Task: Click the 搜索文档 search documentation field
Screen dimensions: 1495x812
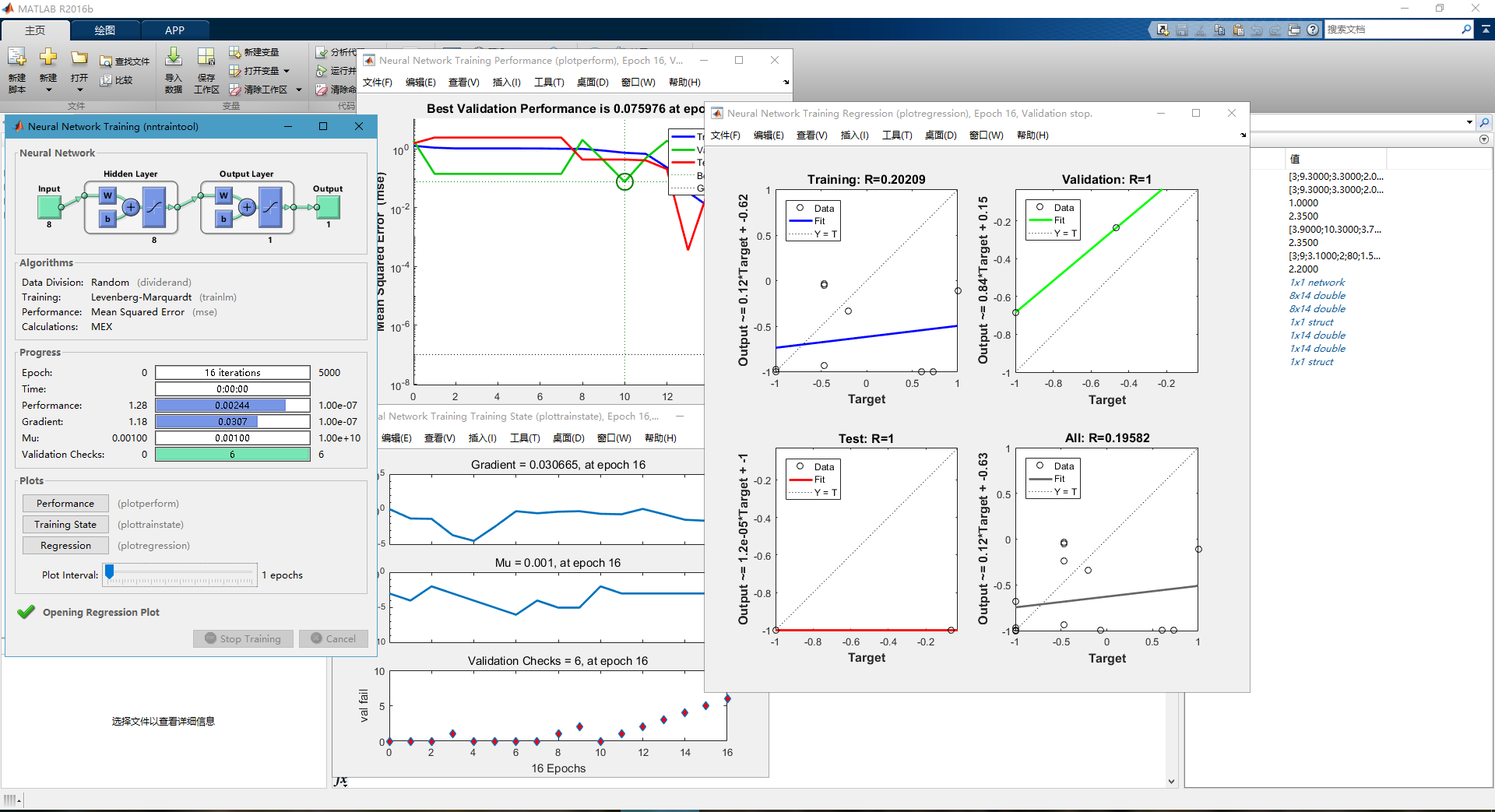Action: [1392, 29]
